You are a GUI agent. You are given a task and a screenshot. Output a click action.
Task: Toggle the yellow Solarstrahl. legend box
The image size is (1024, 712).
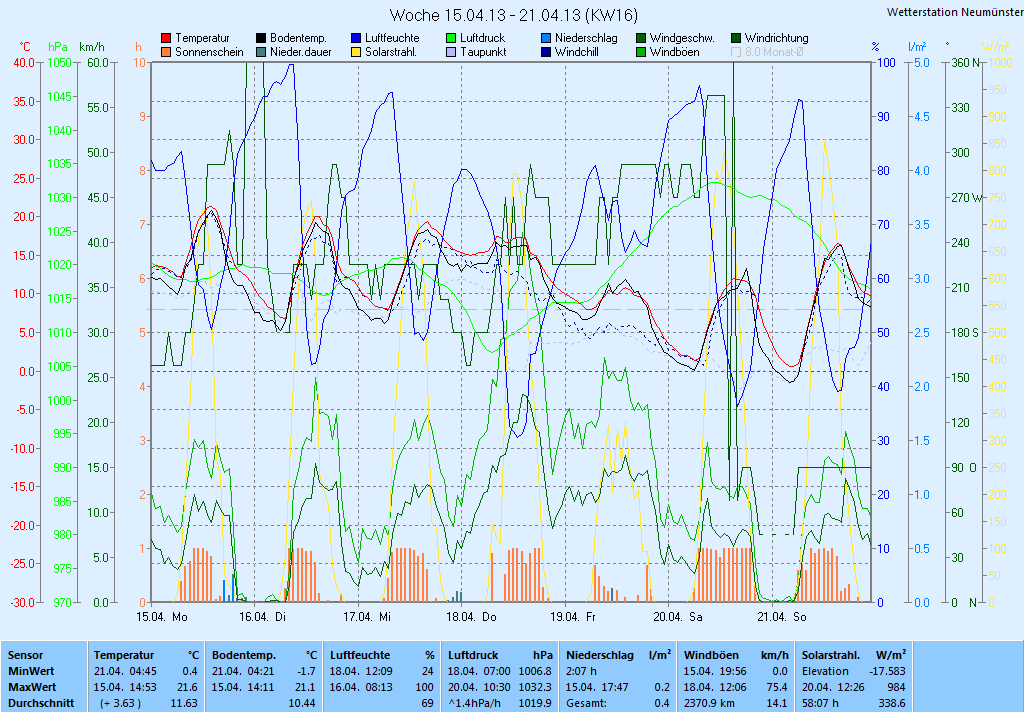point(356,52)
